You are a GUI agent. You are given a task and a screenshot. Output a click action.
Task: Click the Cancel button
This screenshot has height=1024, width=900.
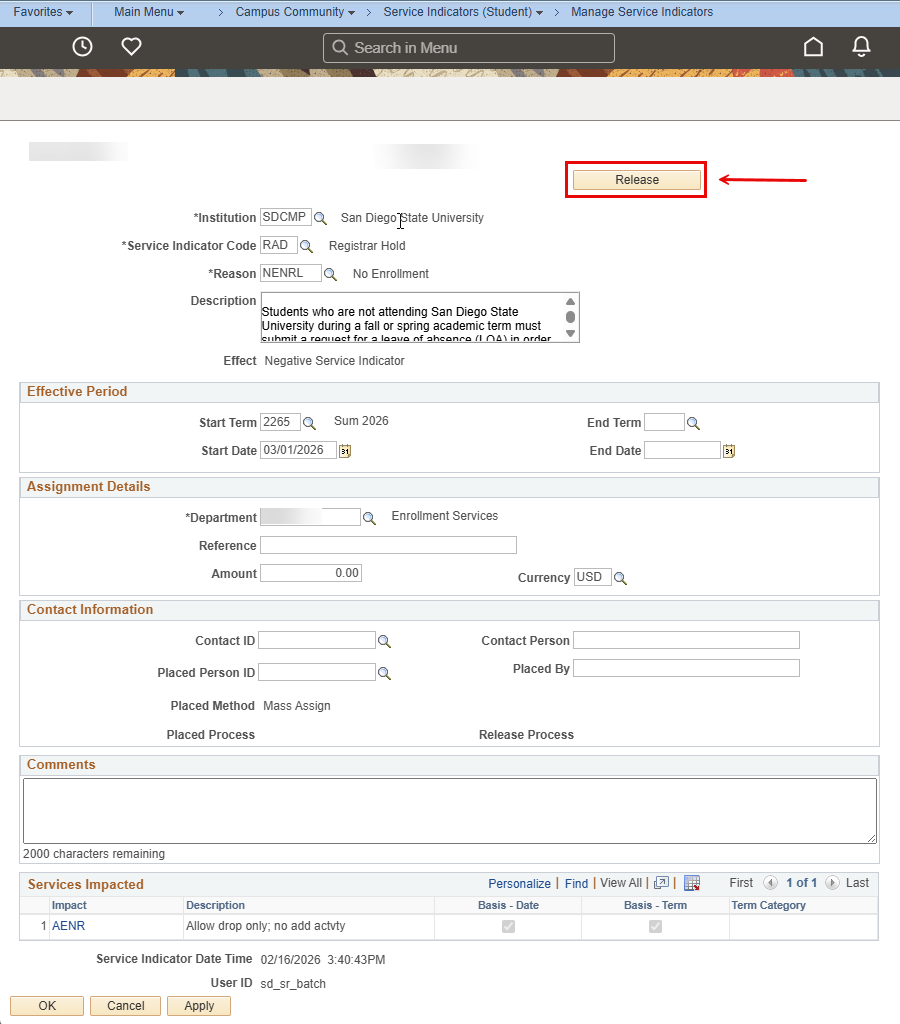tap(125, 1006)
